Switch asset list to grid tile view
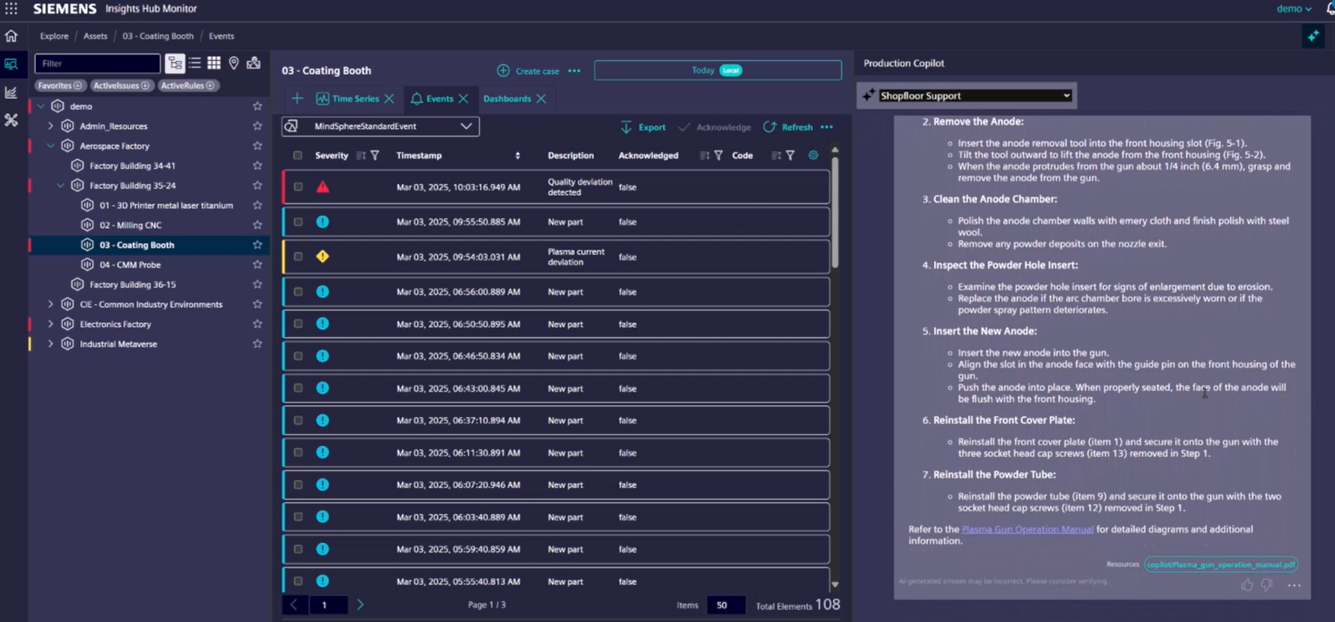The height and width of the screenshot is (622, 1335). [x=214, y=63]
